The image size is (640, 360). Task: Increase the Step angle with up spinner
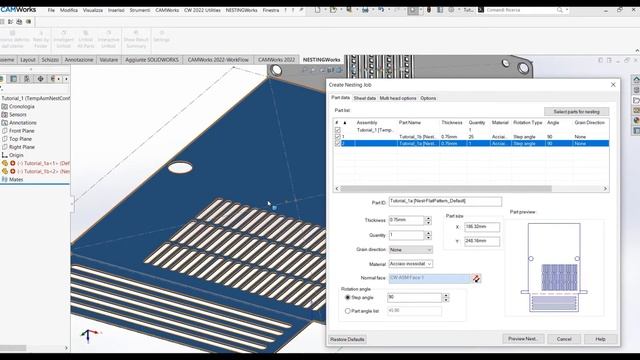446,296
